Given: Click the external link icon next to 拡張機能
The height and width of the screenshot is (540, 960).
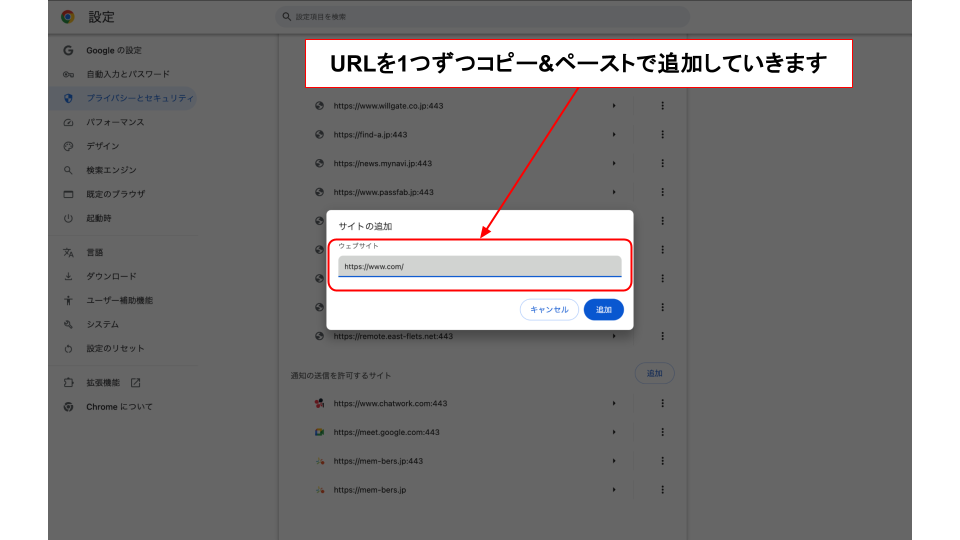Looking at the screenshot, I should (x=136, y=383).
